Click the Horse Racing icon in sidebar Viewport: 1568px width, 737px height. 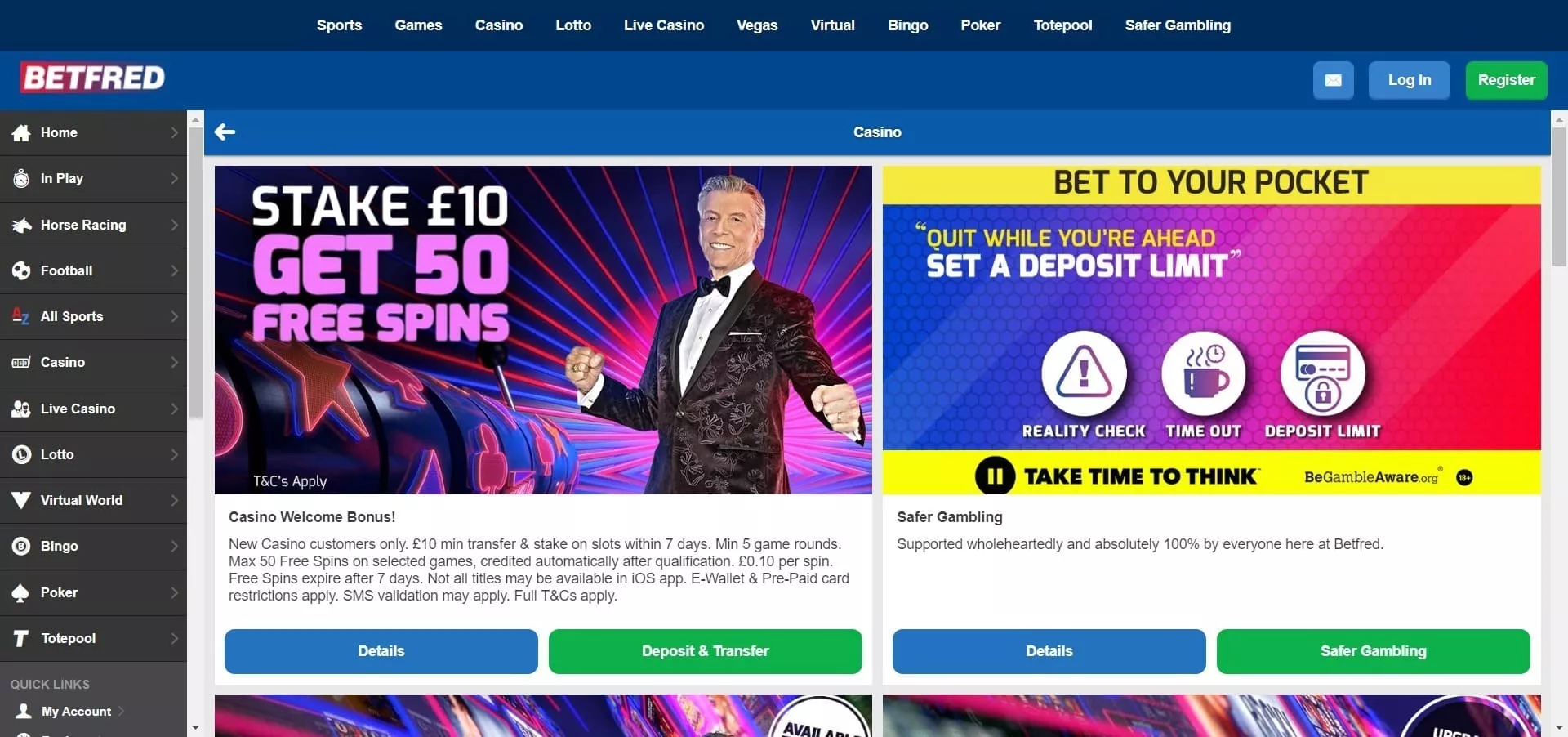pos(21,225)
